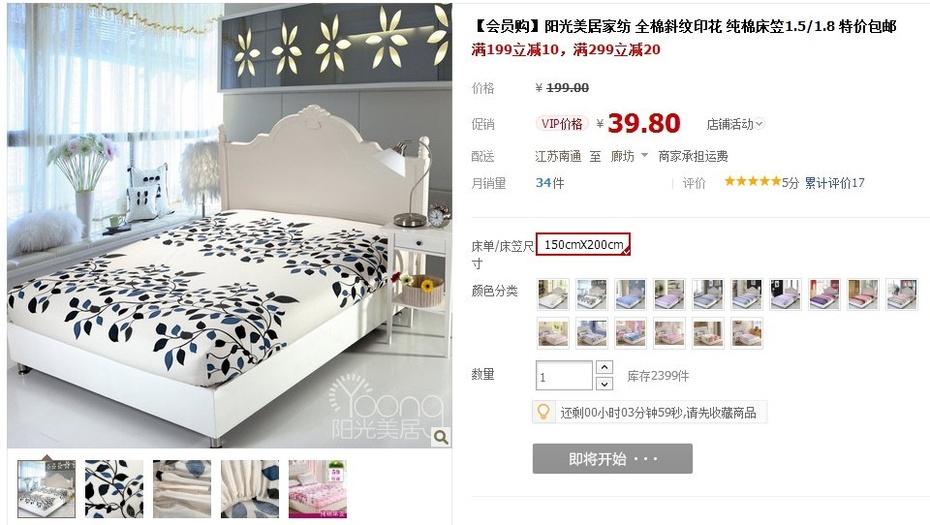Increase quantity with the up arrow
Image resolution: width=930 pixels, height=525 pixels.
click(x=604, y=367)
